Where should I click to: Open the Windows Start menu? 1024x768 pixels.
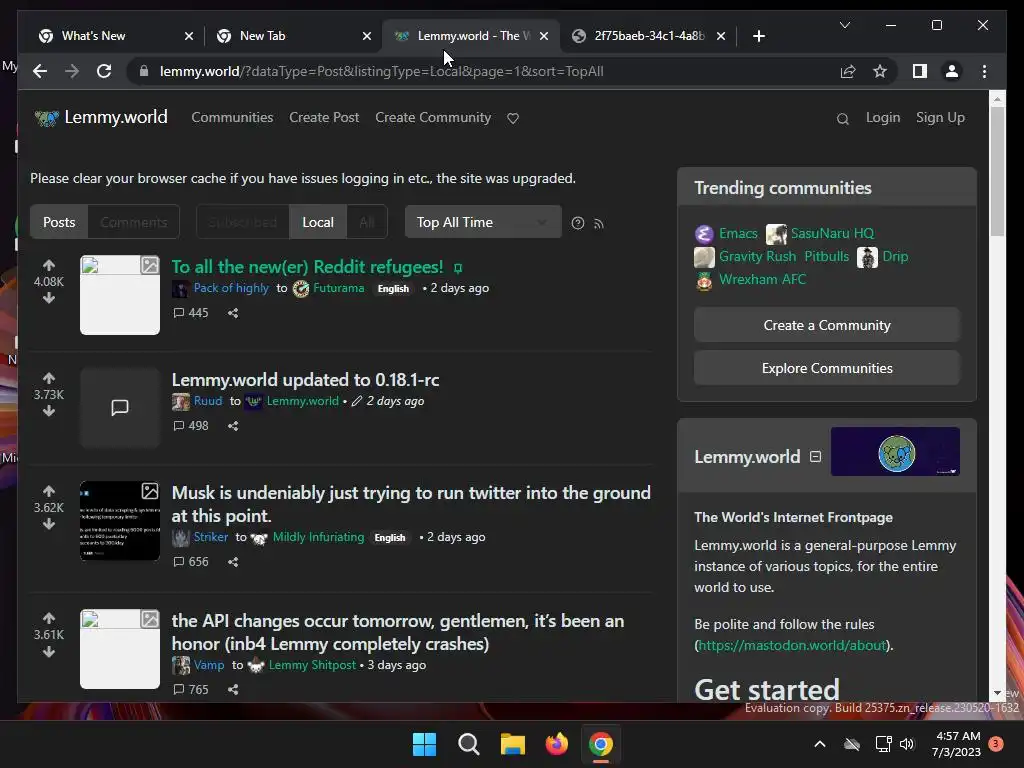pyautogui.click(x=424, y=744)
